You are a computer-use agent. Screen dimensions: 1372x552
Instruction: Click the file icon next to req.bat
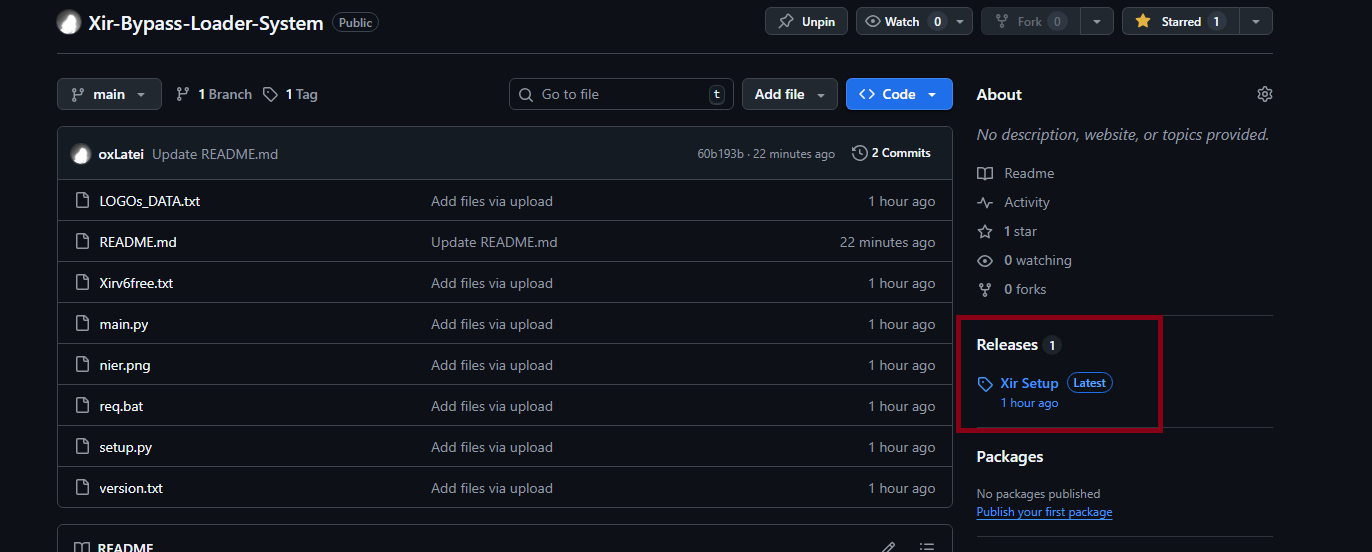click(83, 406)
